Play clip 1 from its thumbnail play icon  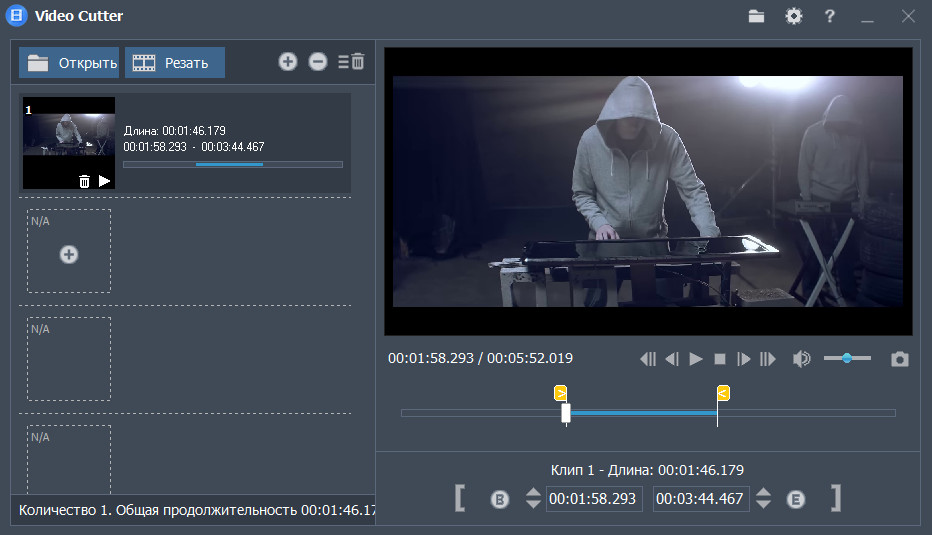tap(105, 181)
